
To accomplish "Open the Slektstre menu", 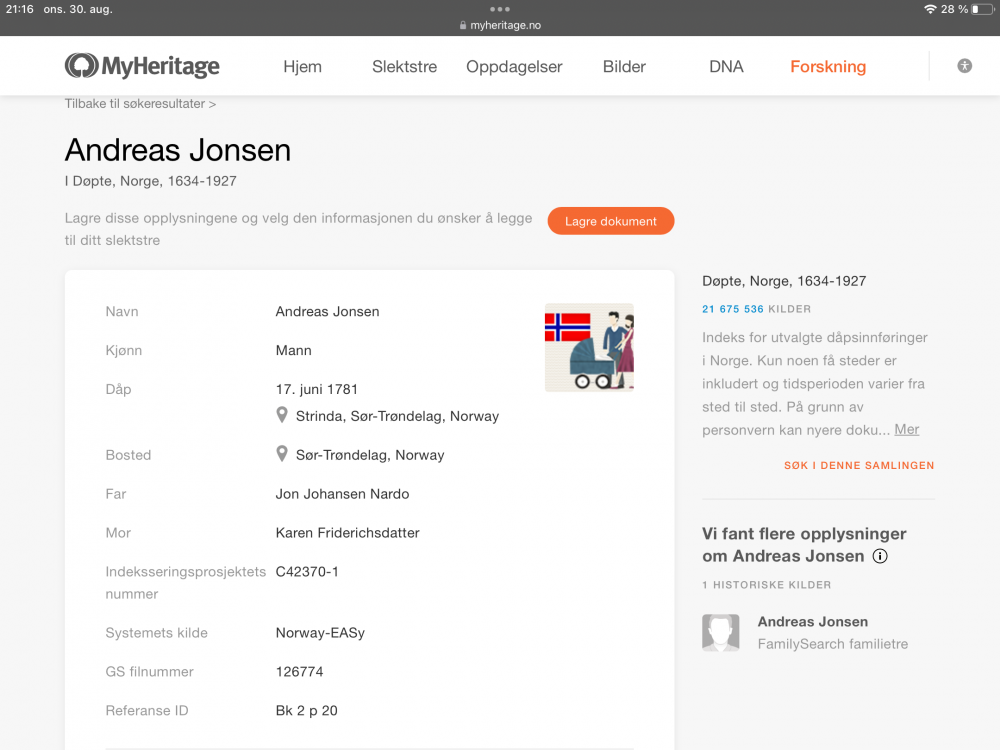I will [404, 67].
